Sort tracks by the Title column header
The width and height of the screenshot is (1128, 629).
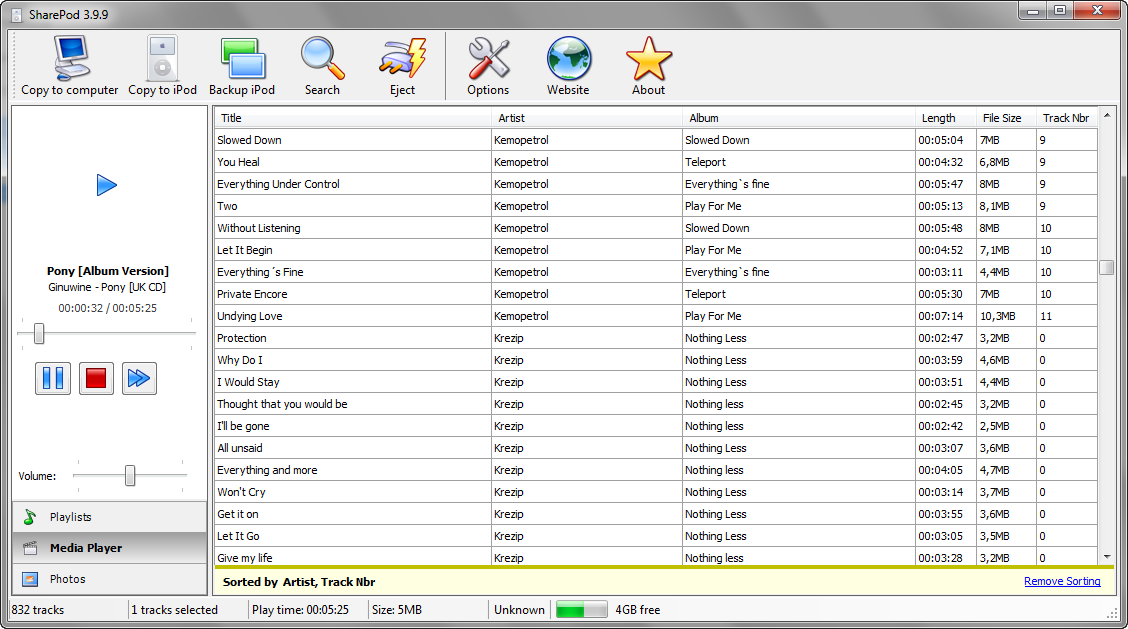(x=353, y=118)
